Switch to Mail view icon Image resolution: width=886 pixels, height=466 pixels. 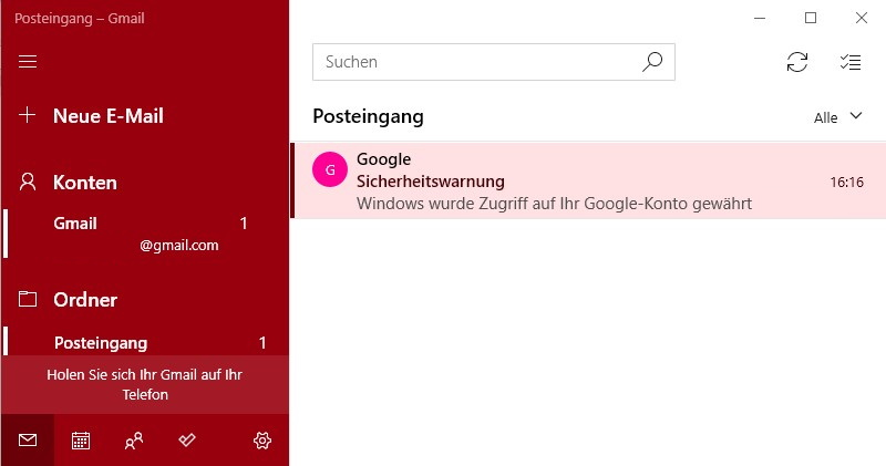point(27,440)
